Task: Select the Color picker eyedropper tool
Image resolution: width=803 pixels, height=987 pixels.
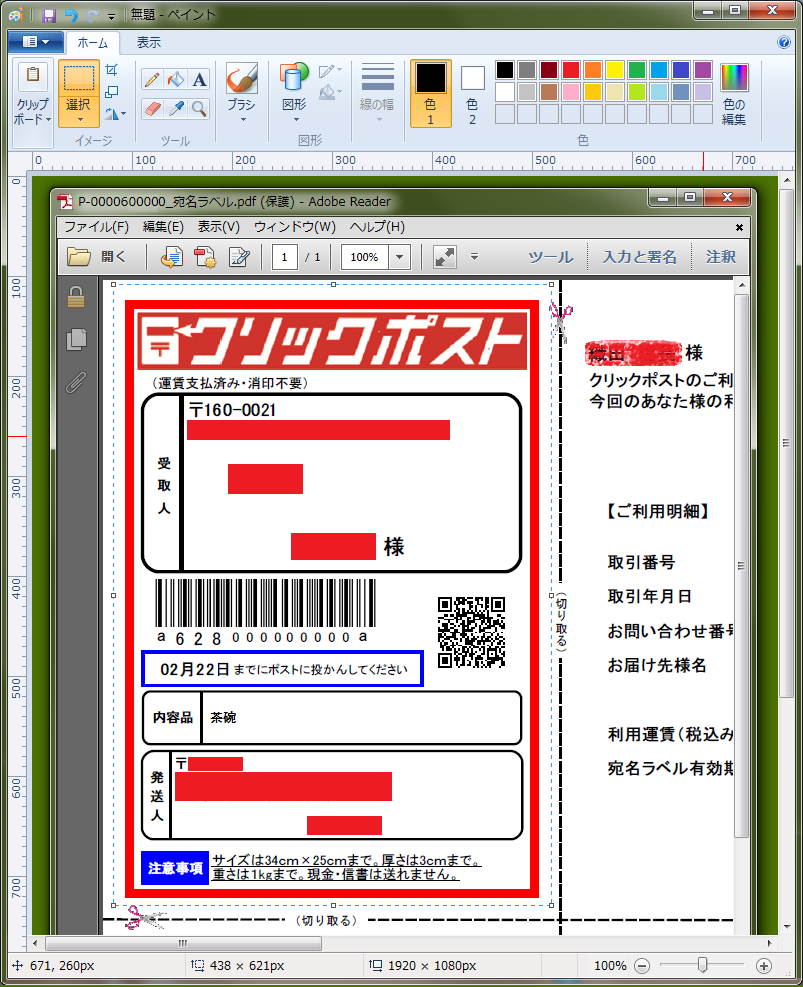Action: [176, 108]
